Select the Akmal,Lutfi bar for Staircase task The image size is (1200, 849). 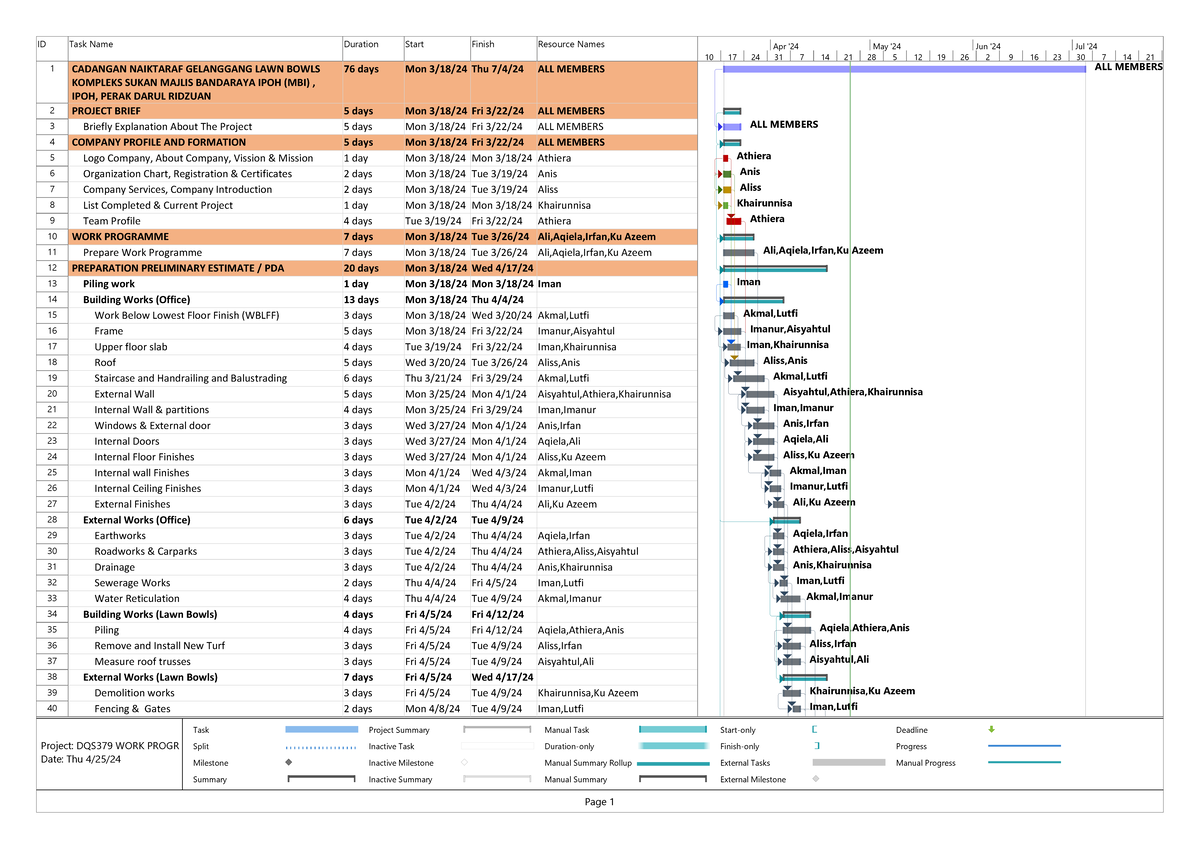[x=748, y=378]
